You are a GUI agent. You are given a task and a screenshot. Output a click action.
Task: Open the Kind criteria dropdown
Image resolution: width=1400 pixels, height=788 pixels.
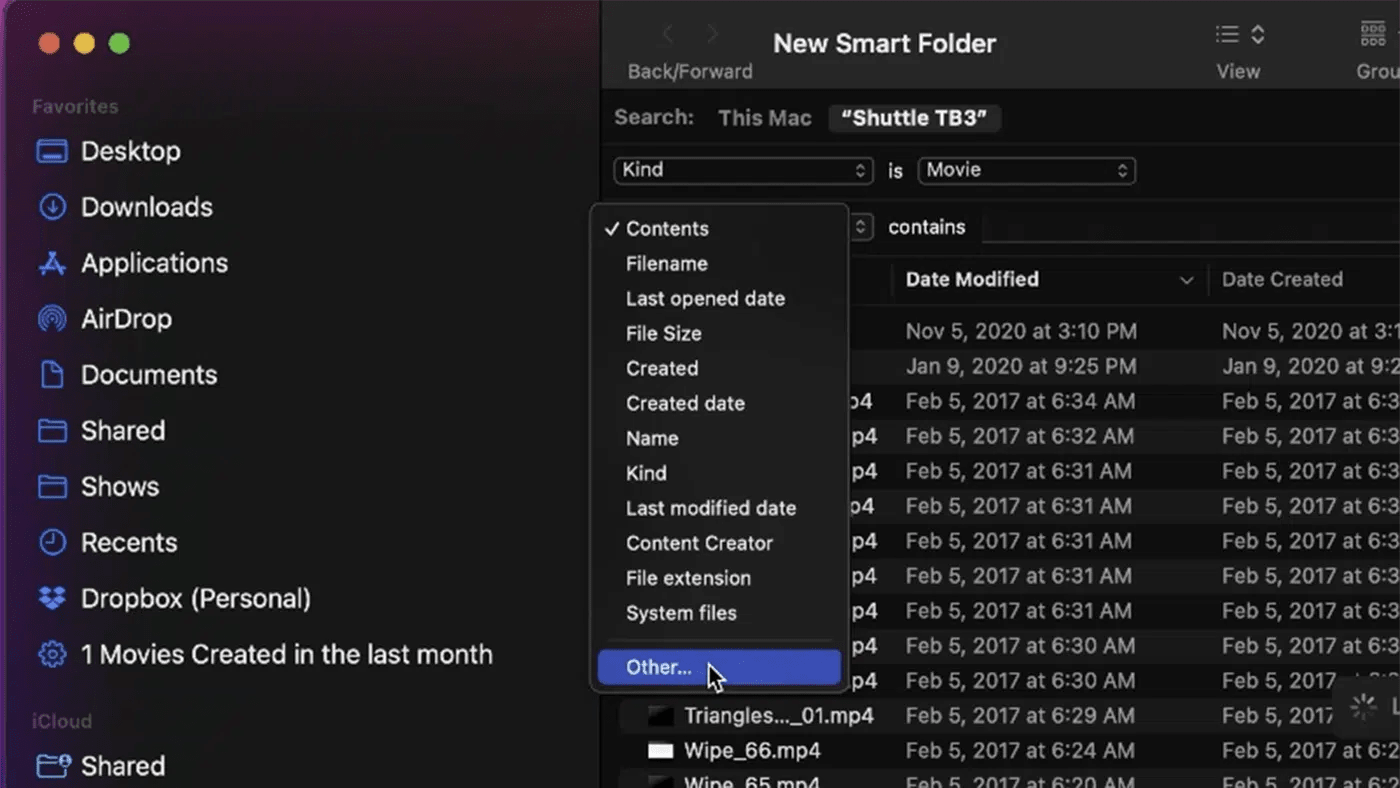coord(743,170)
